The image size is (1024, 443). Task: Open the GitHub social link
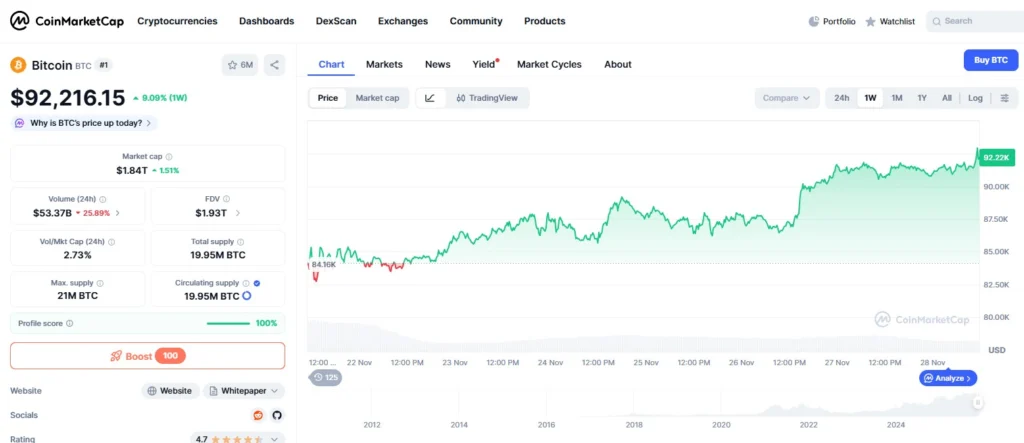(277, 415)
